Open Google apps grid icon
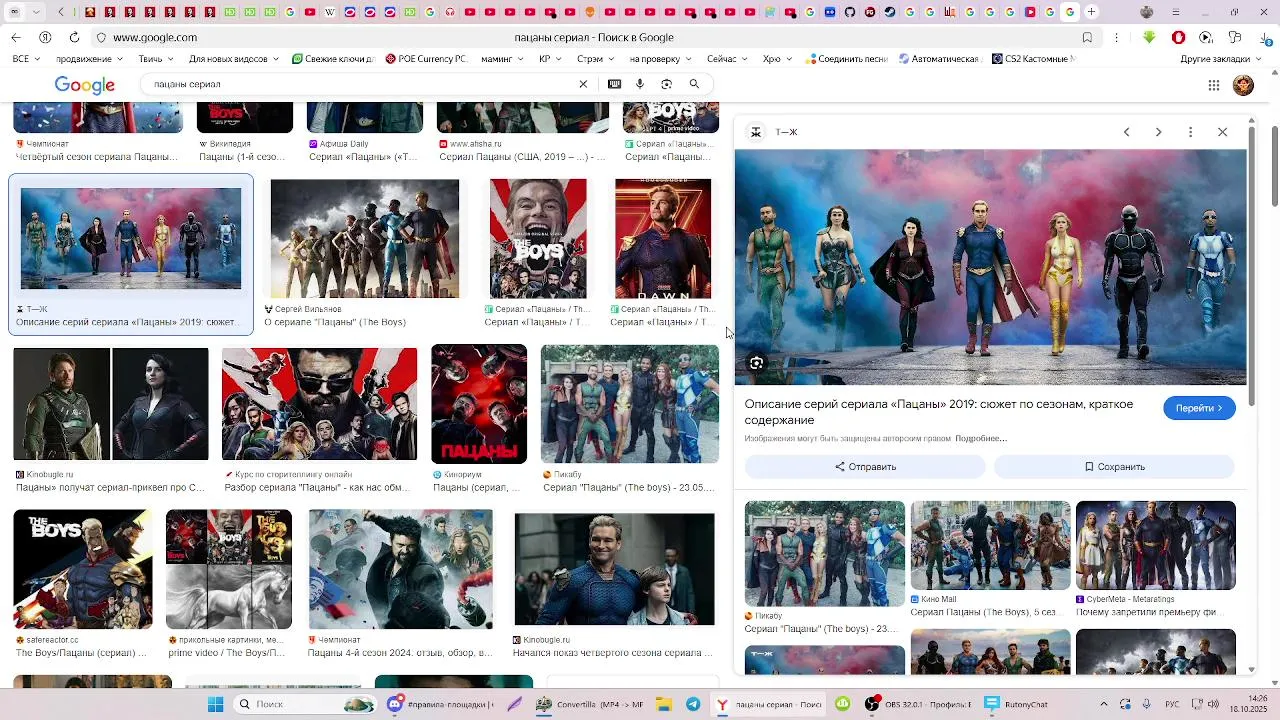Image resolution: width=1280 pixels, height=720 pixels. 1214,85
